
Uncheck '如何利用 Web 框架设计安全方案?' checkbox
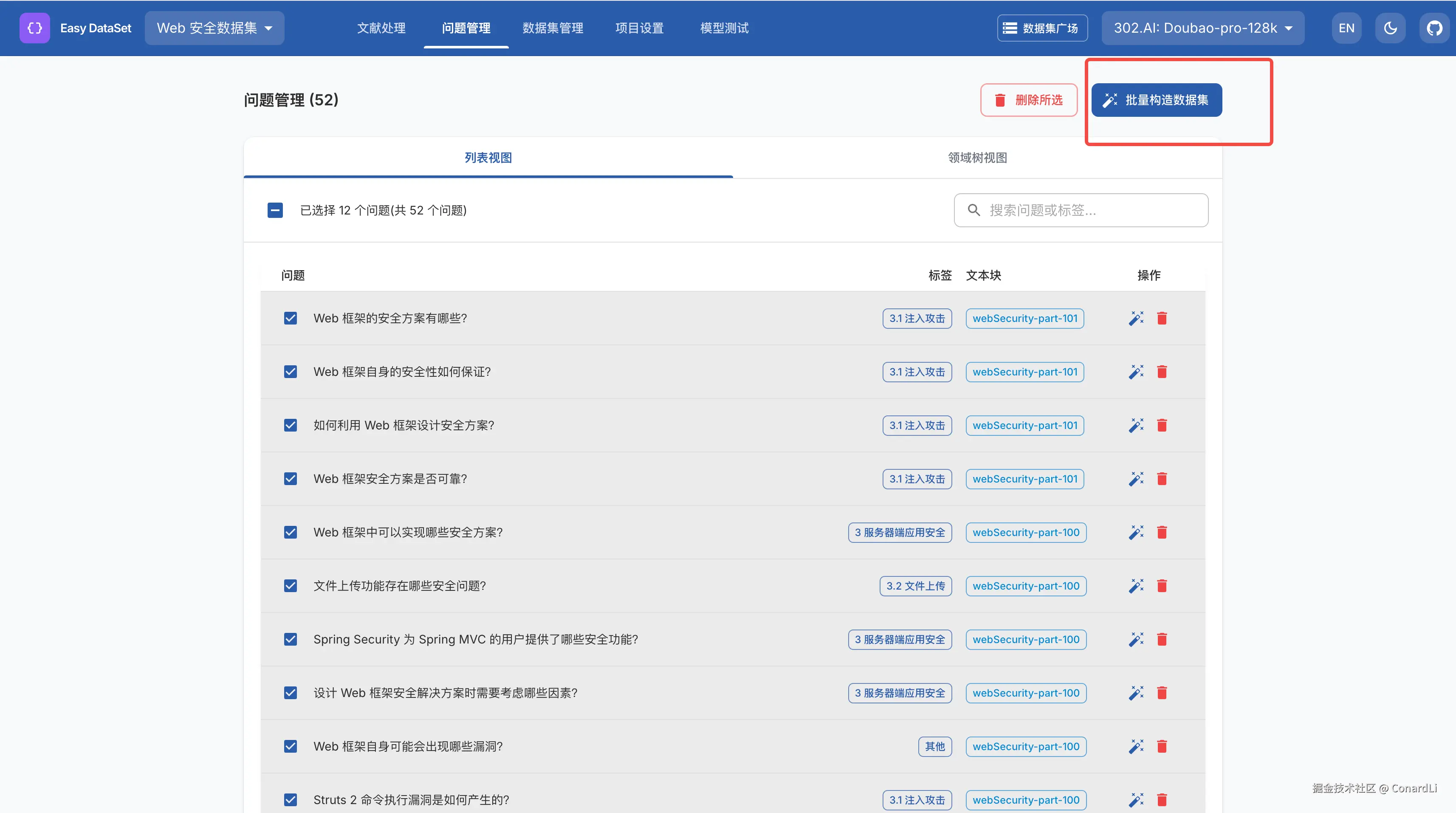tap(291, 425)
